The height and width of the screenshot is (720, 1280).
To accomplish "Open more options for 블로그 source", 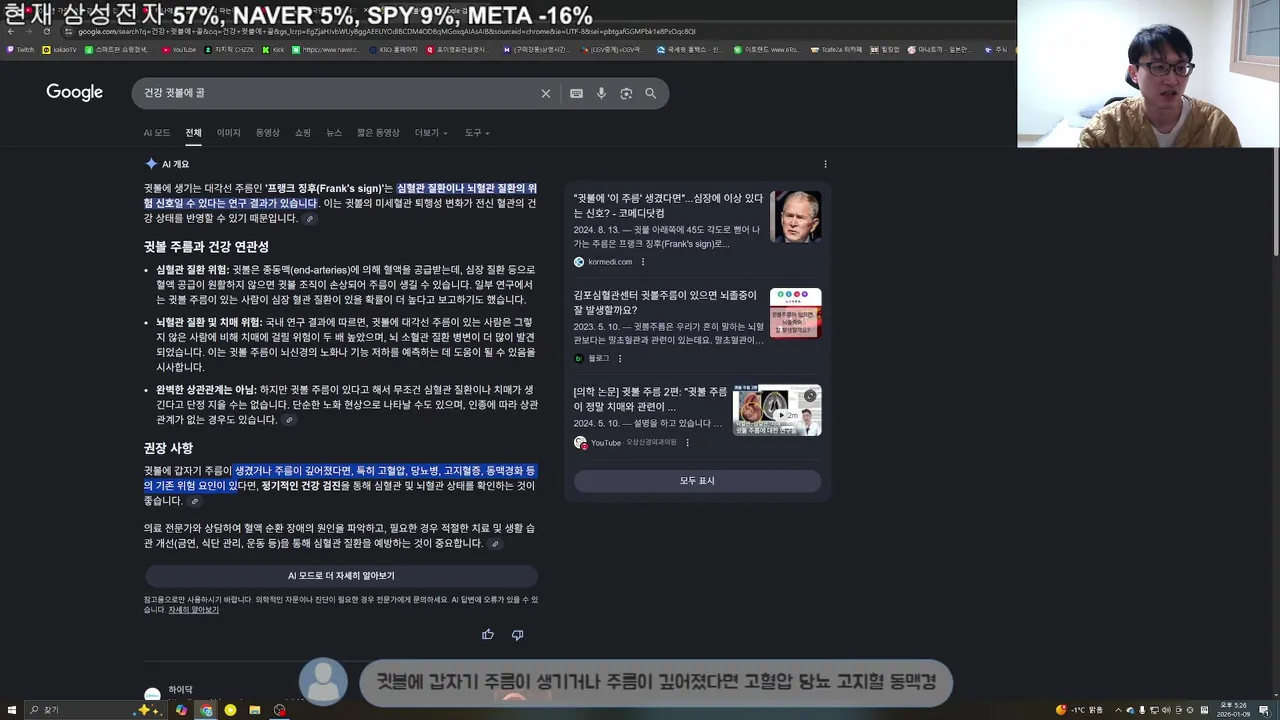I will [x=620, y=358].
